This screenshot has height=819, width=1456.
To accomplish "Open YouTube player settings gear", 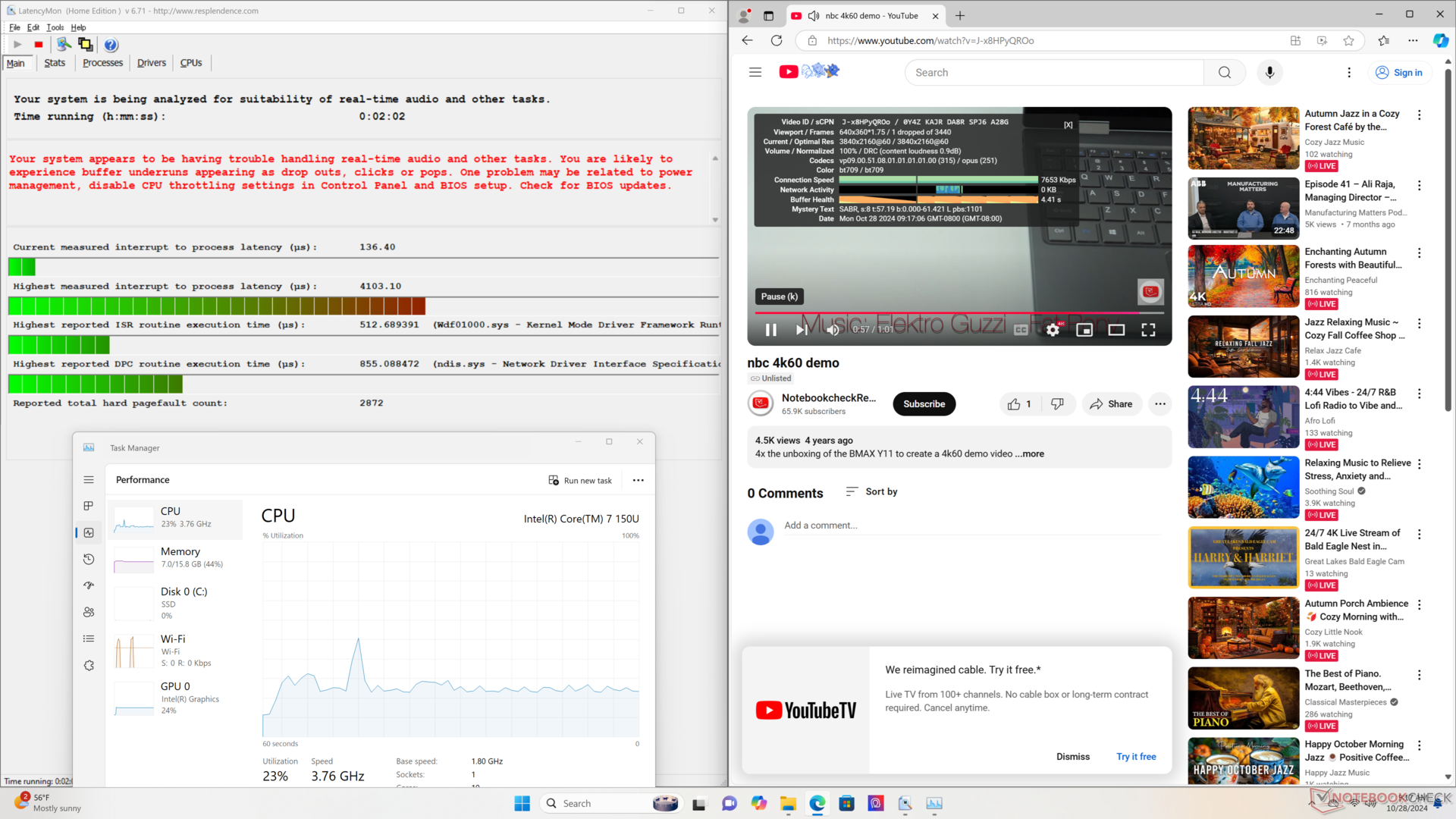I will pos(1053,330).
